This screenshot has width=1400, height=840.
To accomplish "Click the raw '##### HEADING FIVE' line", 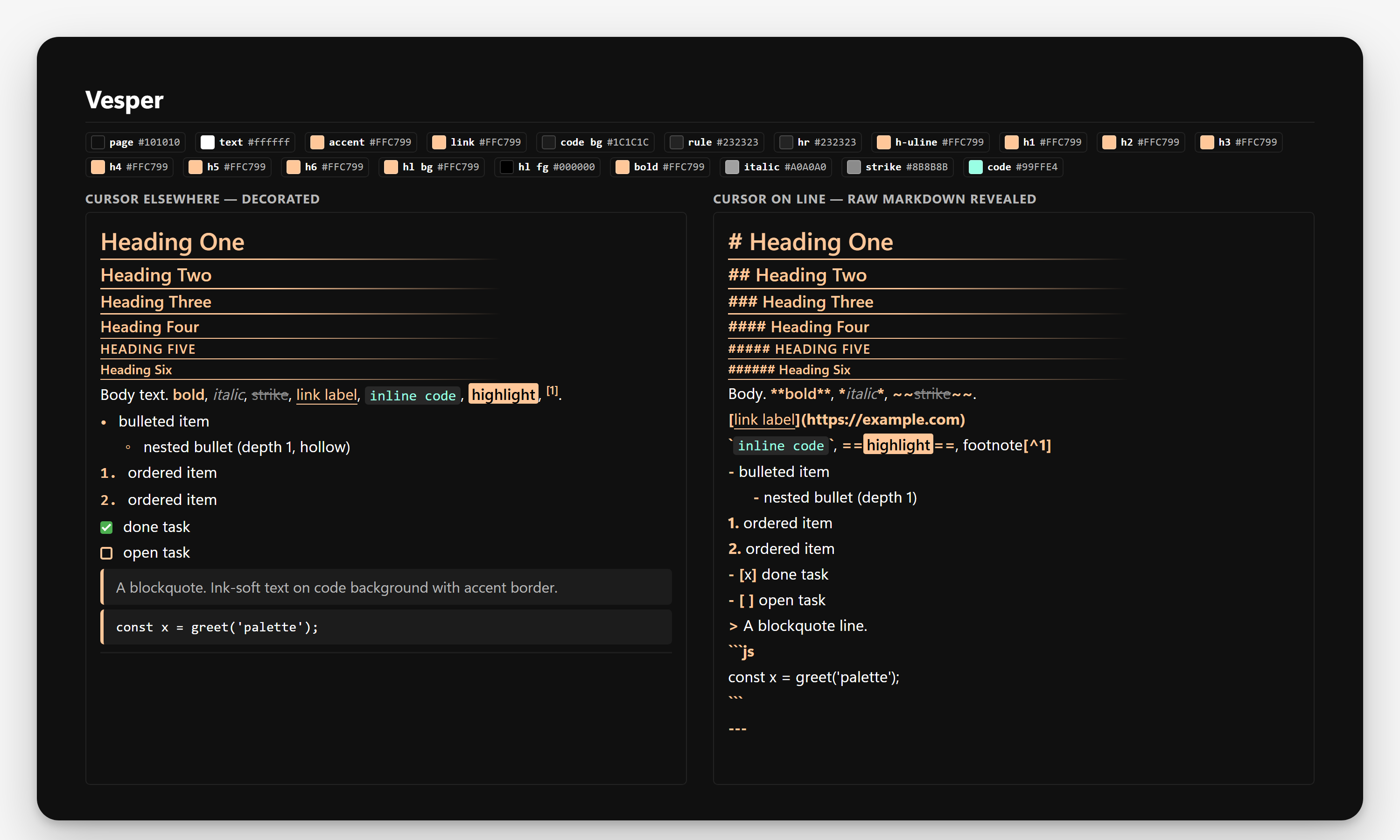I will (x=799, y=349).
